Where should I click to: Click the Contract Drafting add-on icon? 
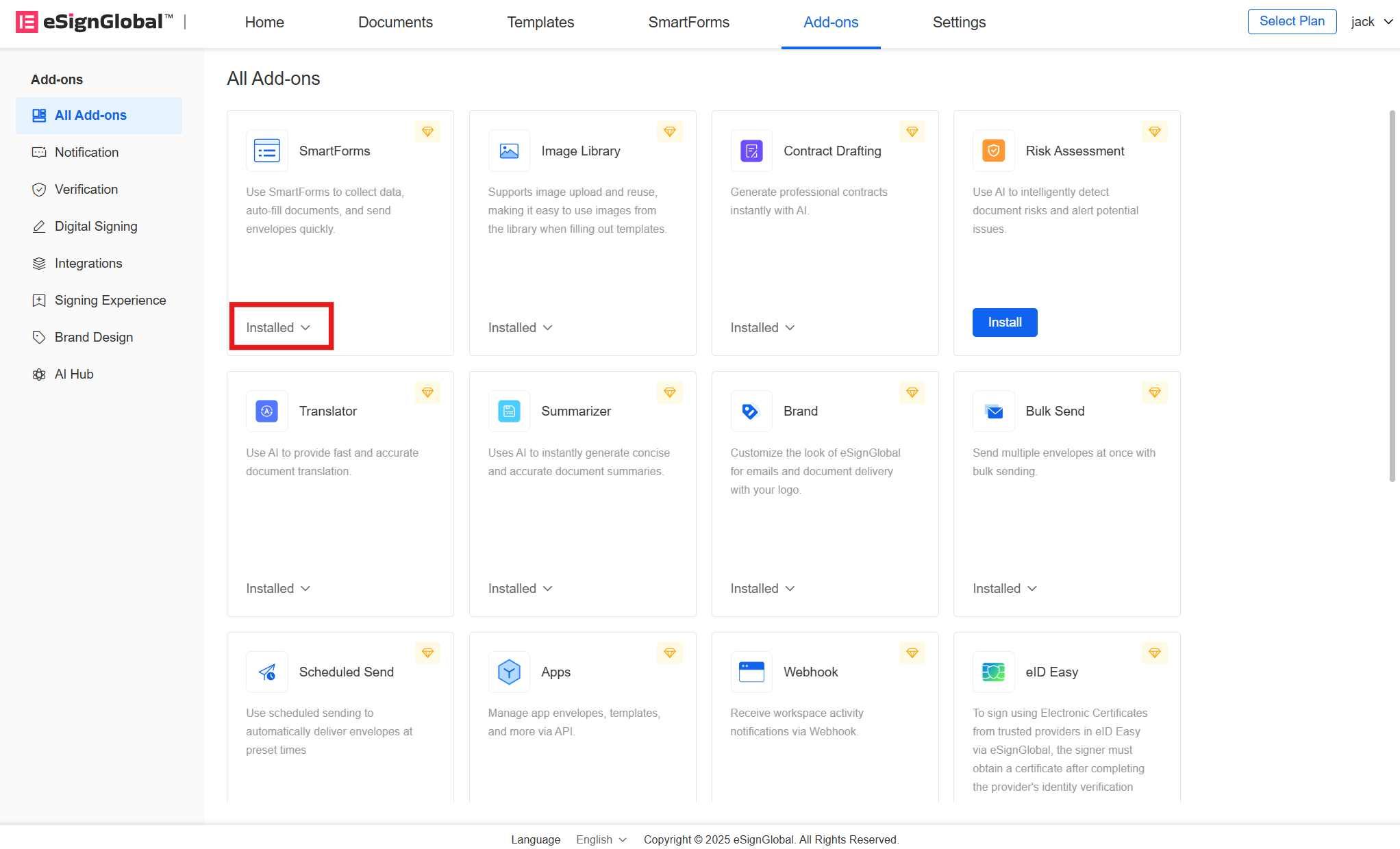point(751,151)
